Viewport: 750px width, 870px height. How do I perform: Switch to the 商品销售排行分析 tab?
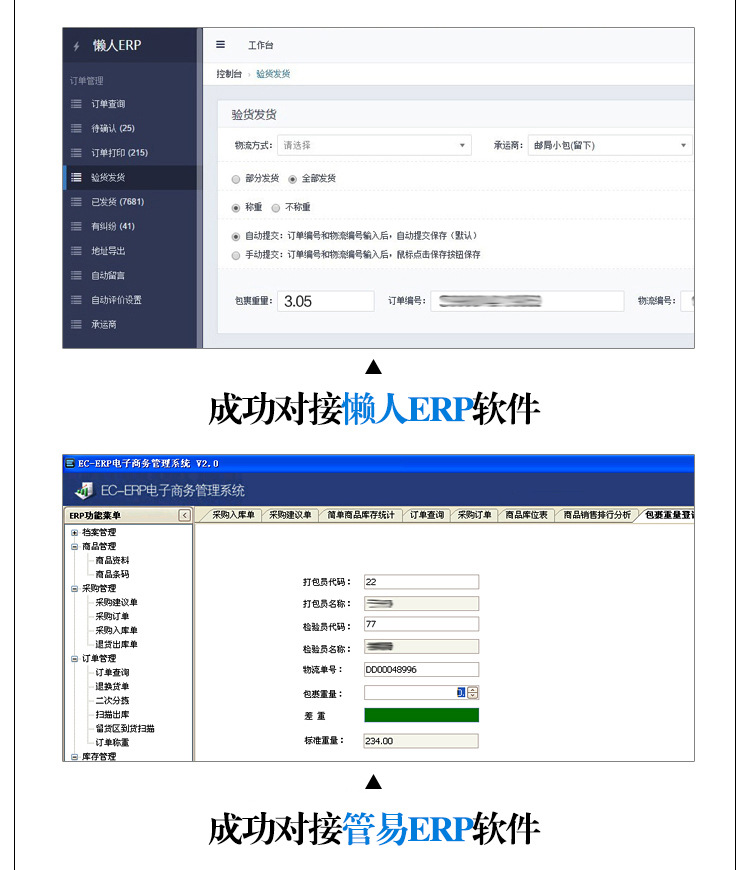pos(597,515)
